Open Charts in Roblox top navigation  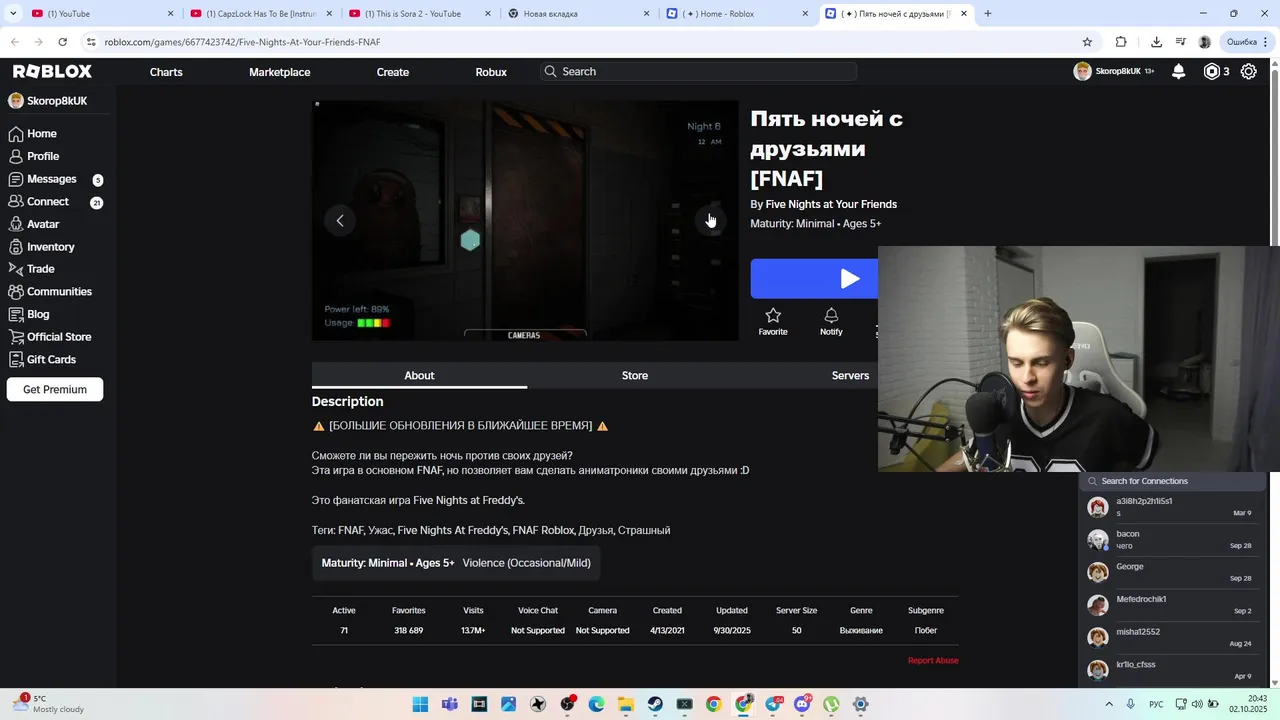coord(166,72)
